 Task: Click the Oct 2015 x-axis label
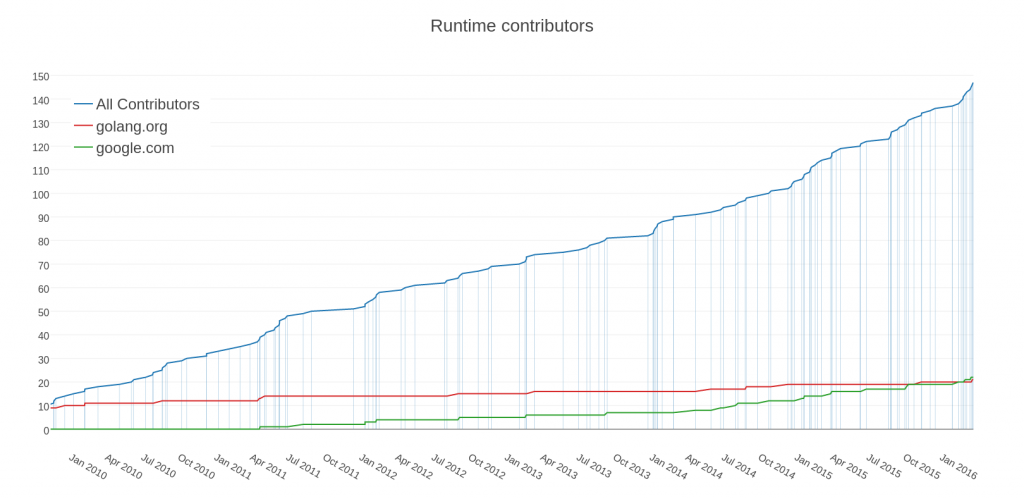(921, 467)
